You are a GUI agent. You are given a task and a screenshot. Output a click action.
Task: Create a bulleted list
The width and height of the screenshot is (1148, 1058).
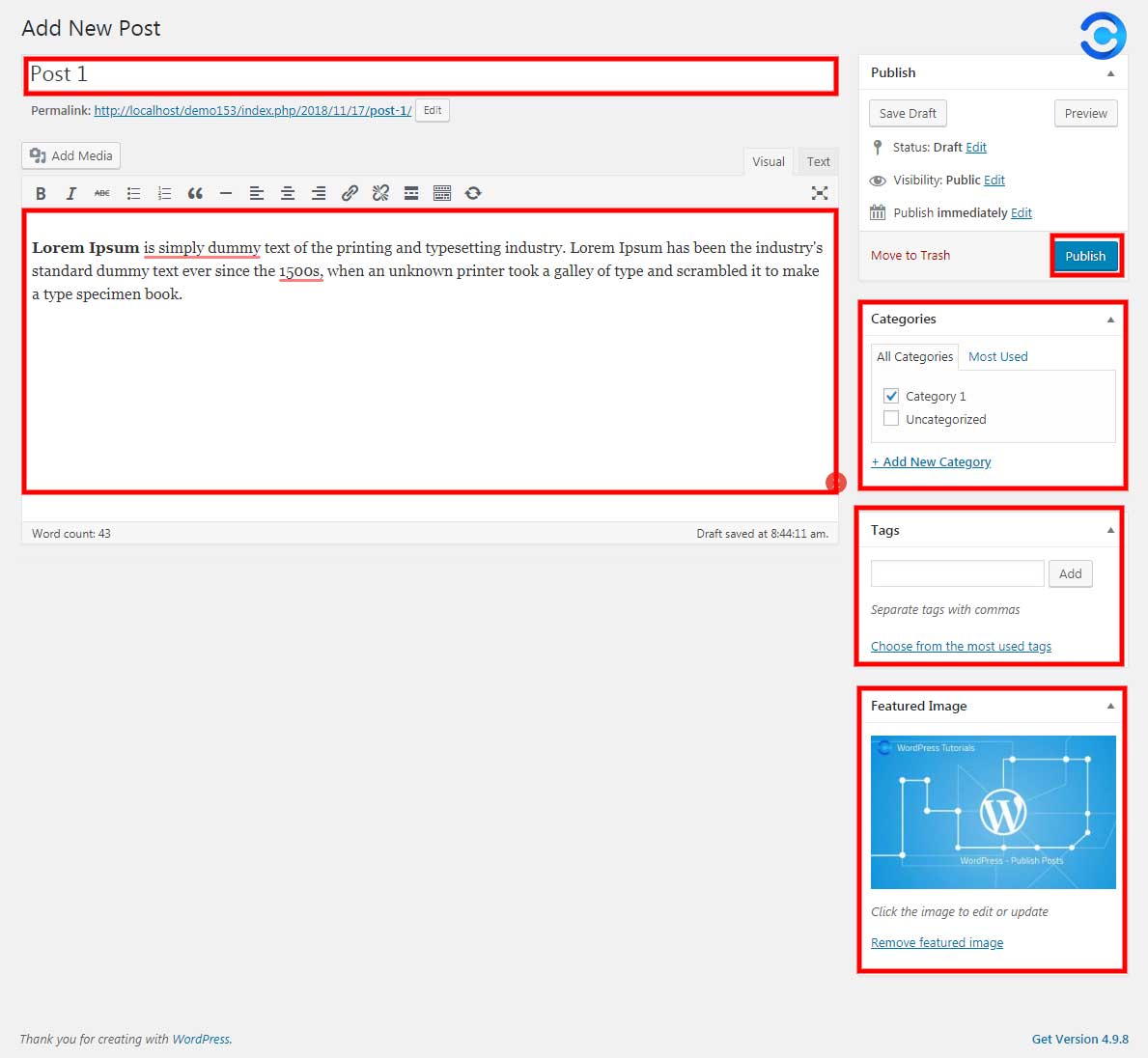tap(133, 193)
